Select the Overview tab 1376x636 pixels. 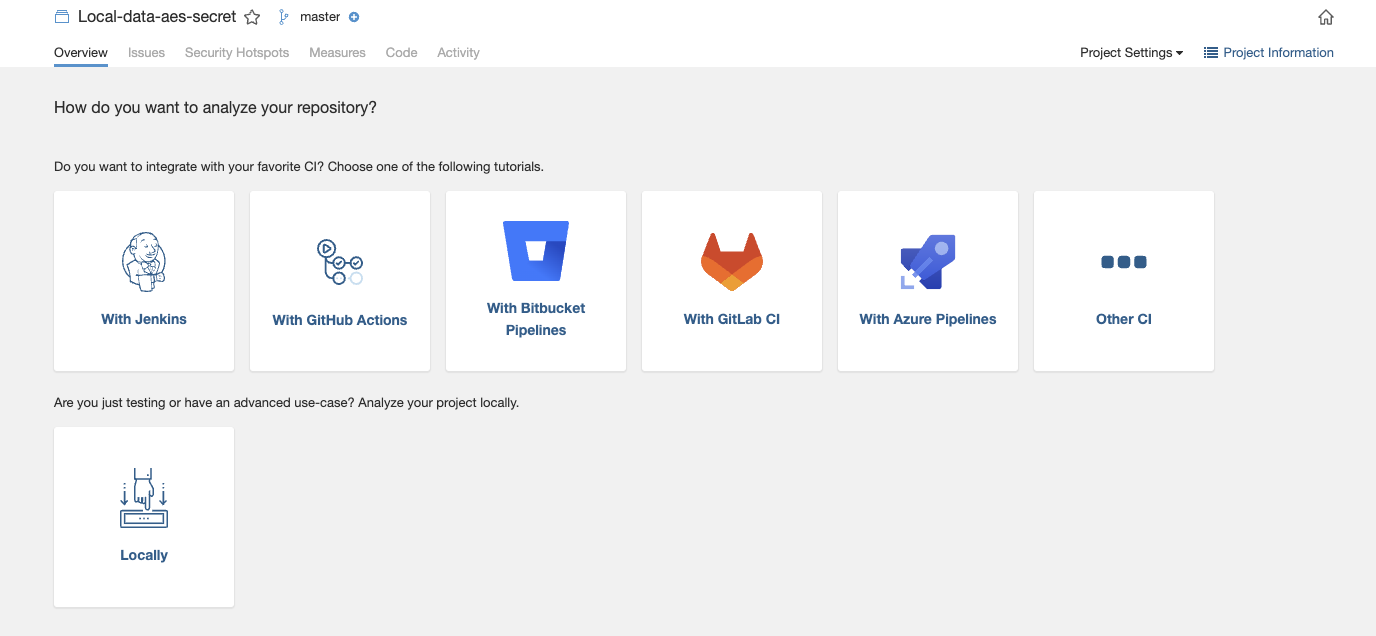coord(81,53)
